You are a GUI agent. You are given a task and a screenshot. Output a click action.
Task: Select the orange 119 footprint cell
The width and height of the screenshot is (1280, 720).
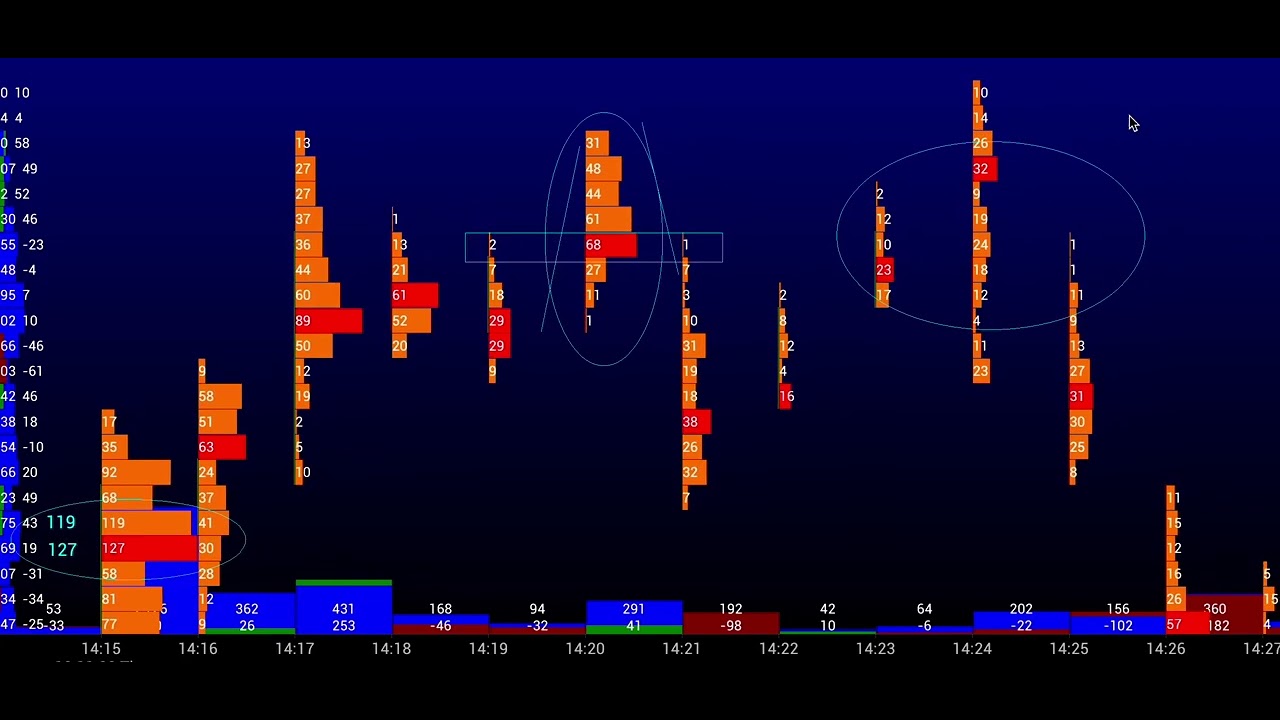145,523
